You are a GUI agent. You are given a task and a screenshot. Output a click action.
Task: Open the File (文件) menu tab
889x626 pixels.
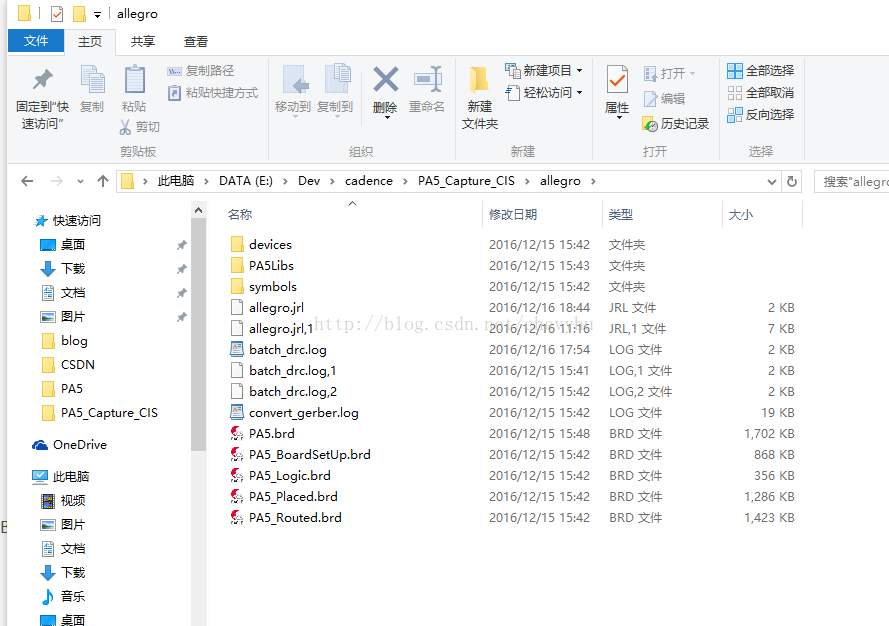click(36, 41)
